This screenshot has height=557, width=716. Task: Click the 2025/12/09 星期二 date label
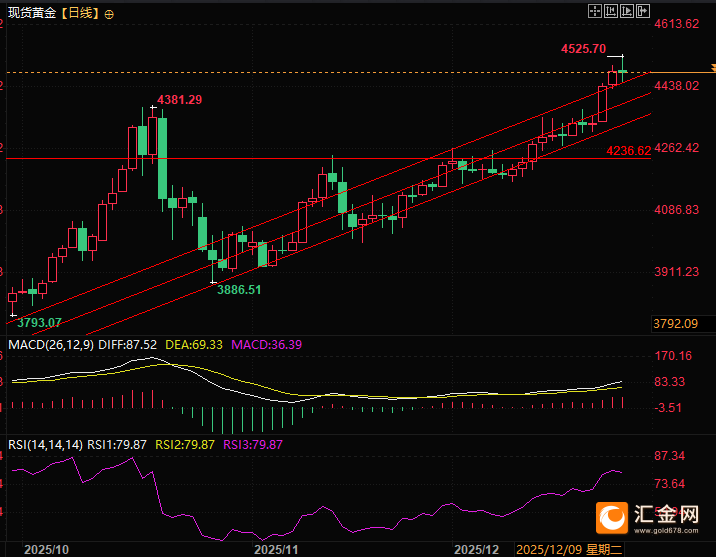pyautogui.click(x=569, y=549)
